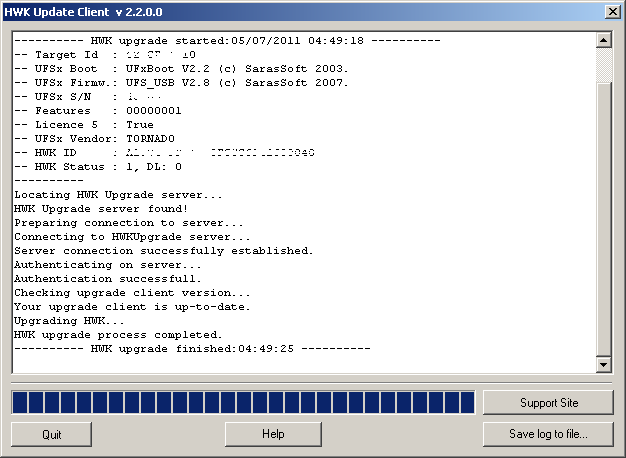Click 'Your upgrade client is up-to-date.' line

(132, 307)
